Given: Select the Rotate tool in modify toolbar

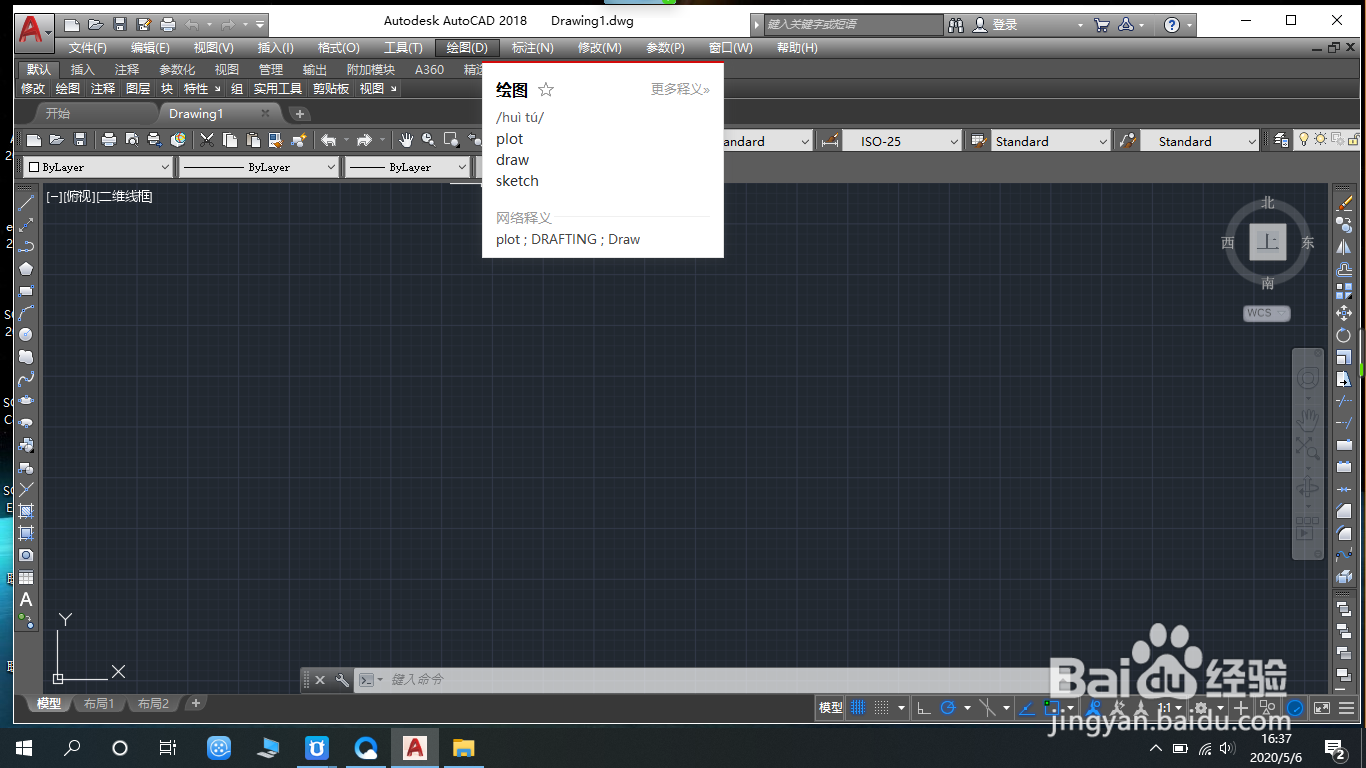Looking at the screenshot, I should click(1344, 335).
